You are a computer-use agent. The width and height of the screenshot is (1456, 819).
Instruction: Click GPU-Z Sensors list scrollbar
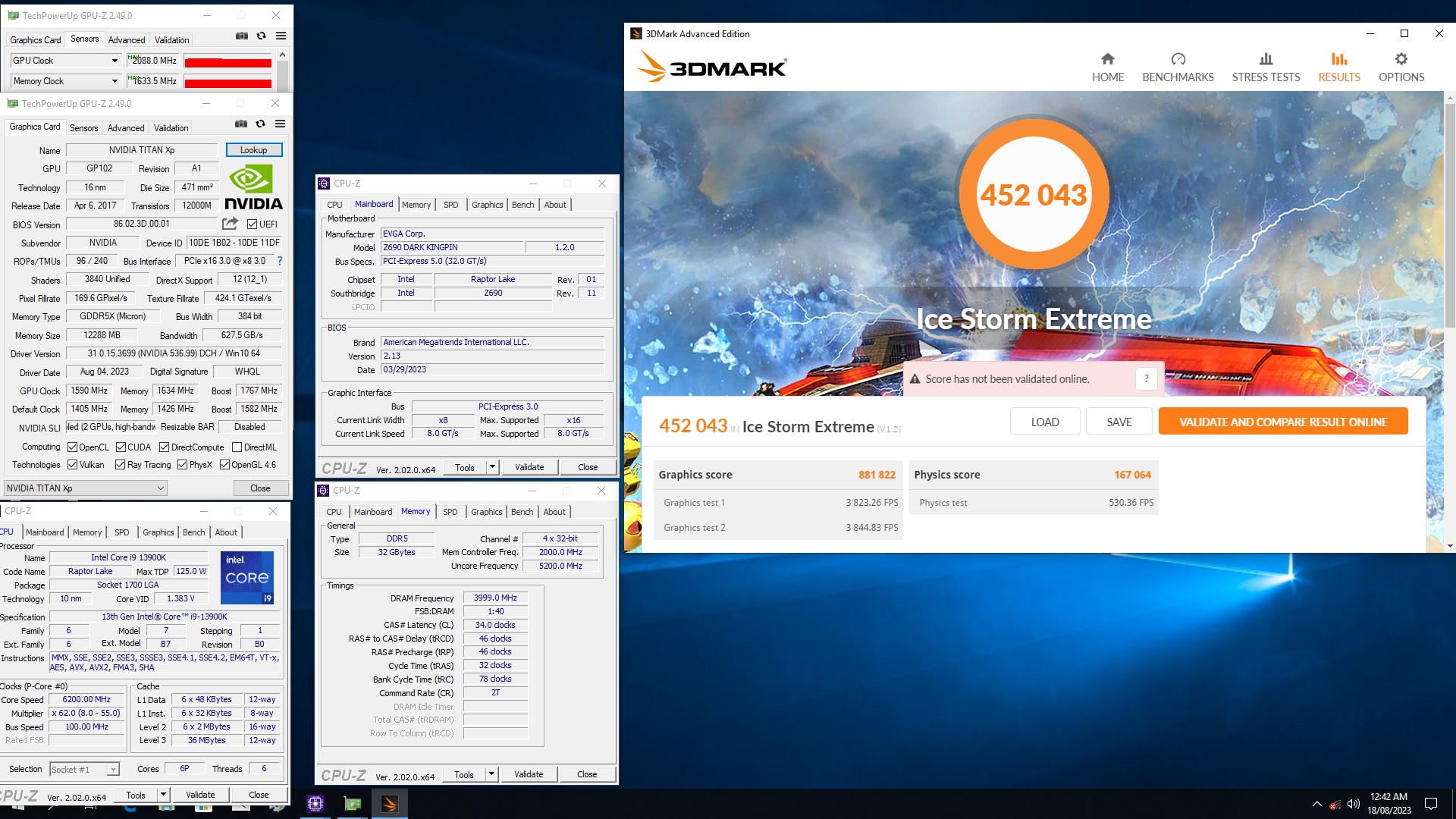coord(282,71)
